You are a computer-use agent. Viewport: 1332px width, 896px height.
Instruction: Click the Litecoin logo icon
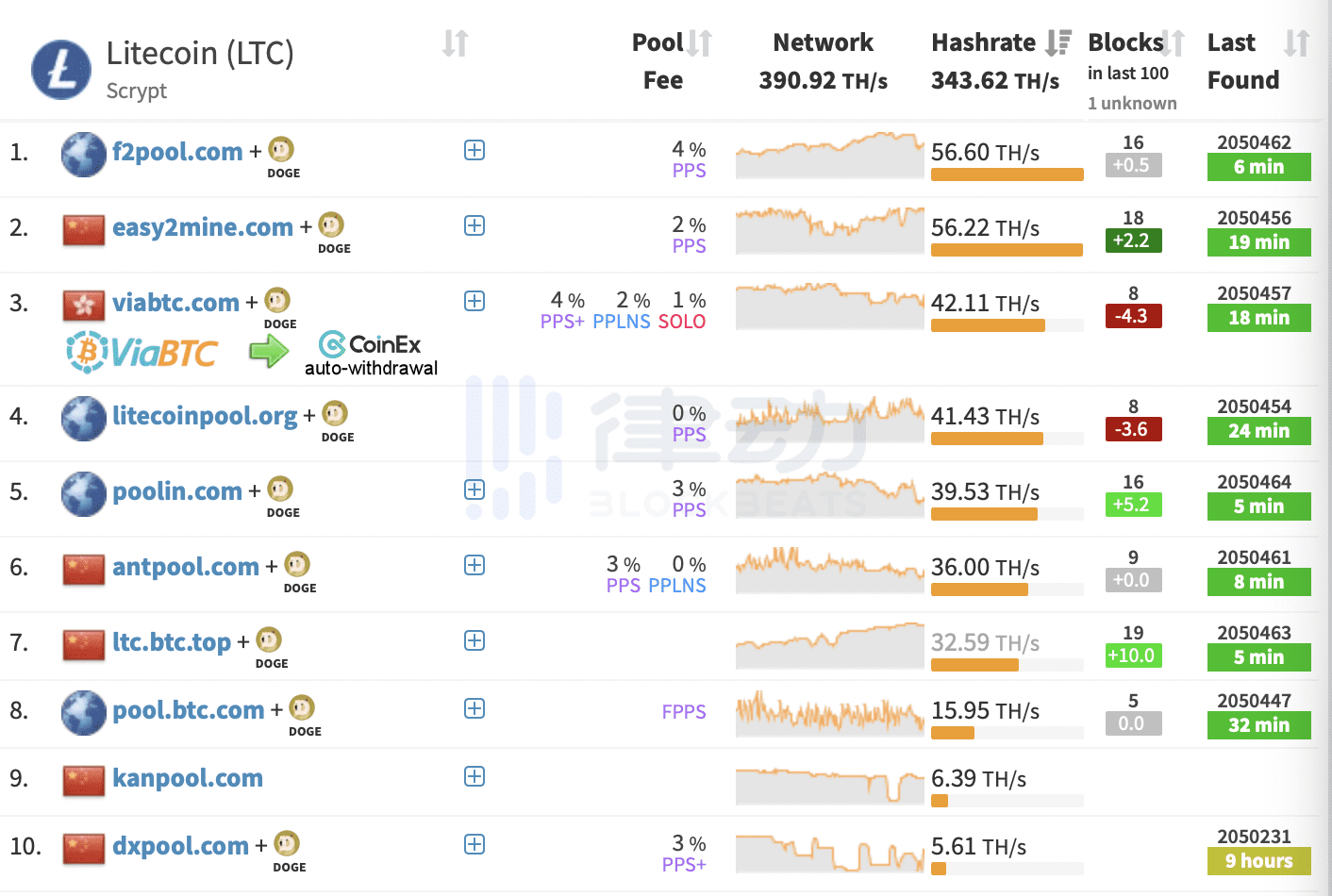[x=61, y=70]
